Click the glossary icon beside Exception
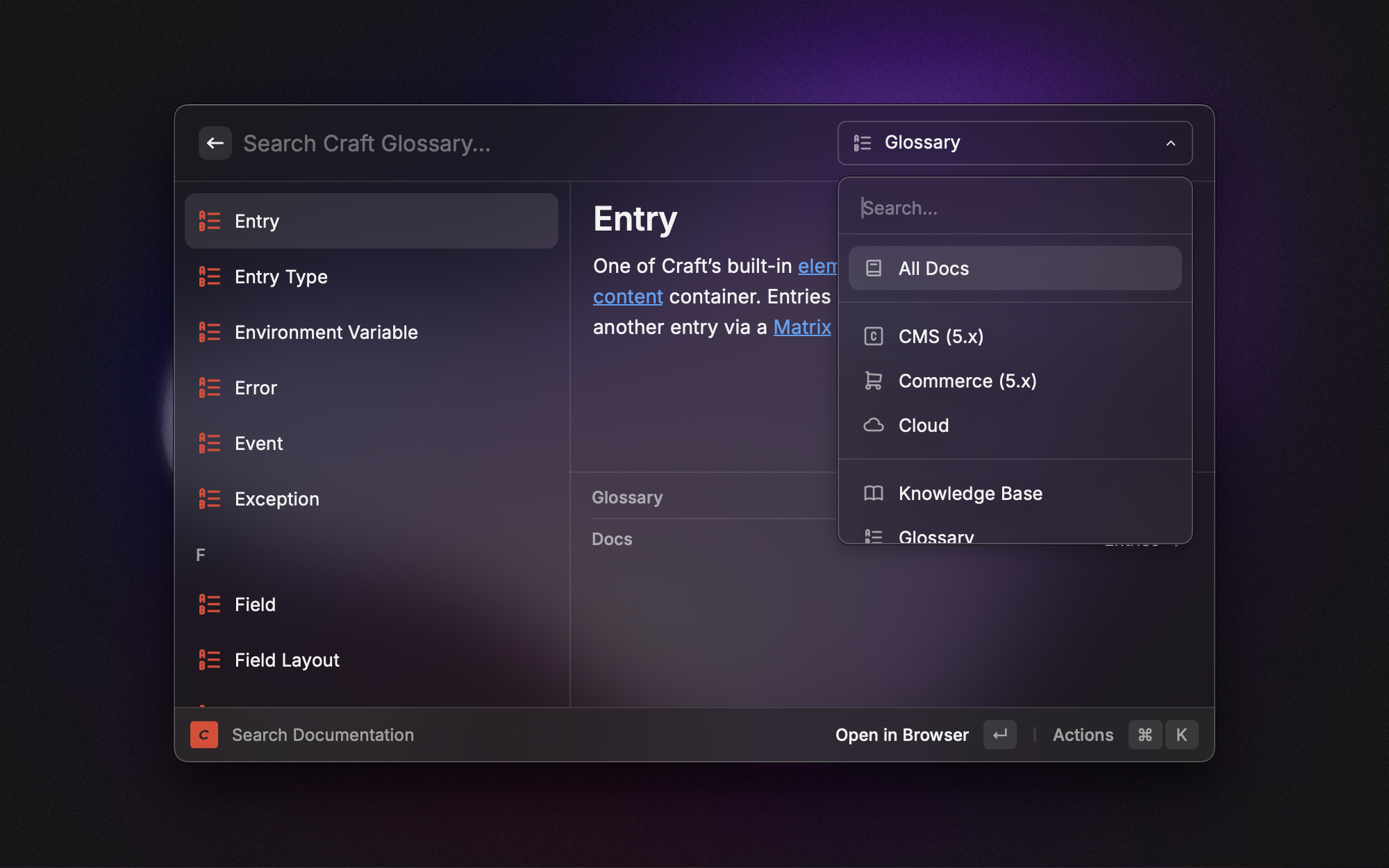 [209, 499]
